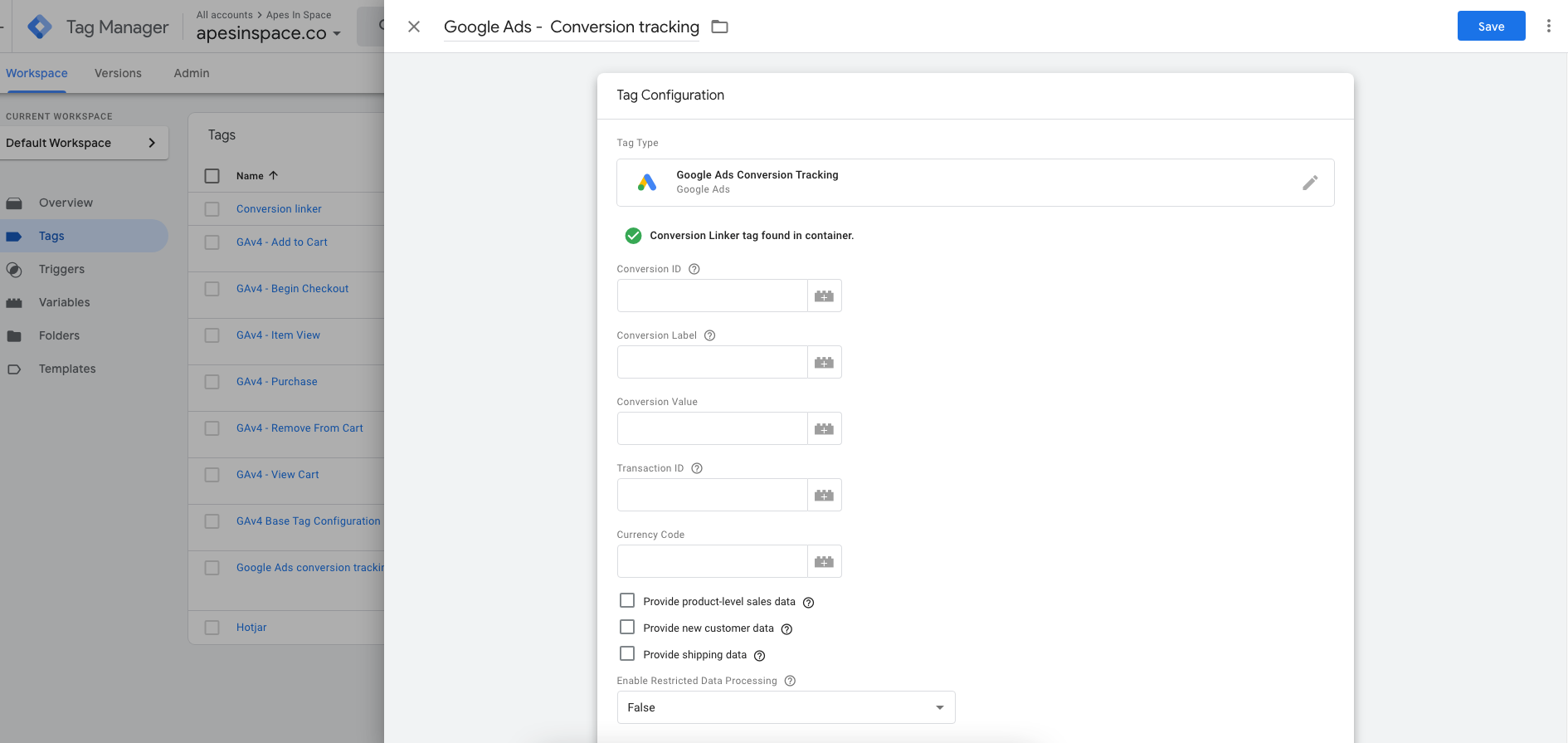Click the blue Save button
1568x743 pixels.
tap(1491, 26)
